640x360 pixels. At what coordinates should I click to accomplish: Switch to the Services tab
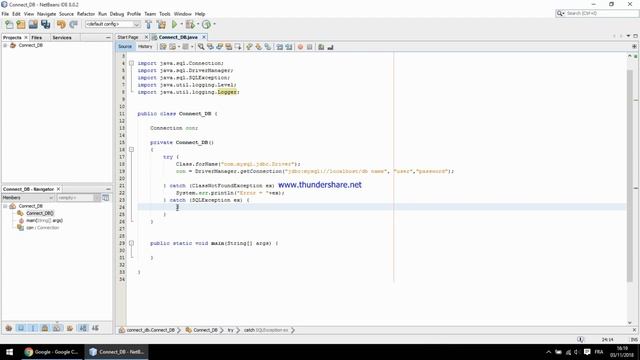coord(62,38)
